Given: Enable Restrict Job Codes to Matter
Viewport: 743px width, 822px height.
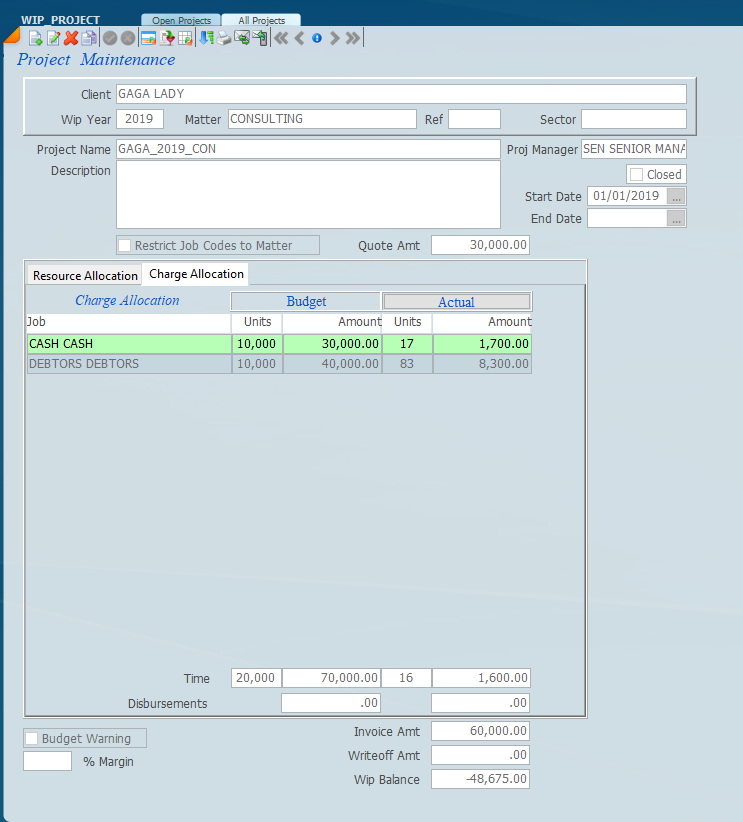Looking at the screenshot, I should (125, 245).
